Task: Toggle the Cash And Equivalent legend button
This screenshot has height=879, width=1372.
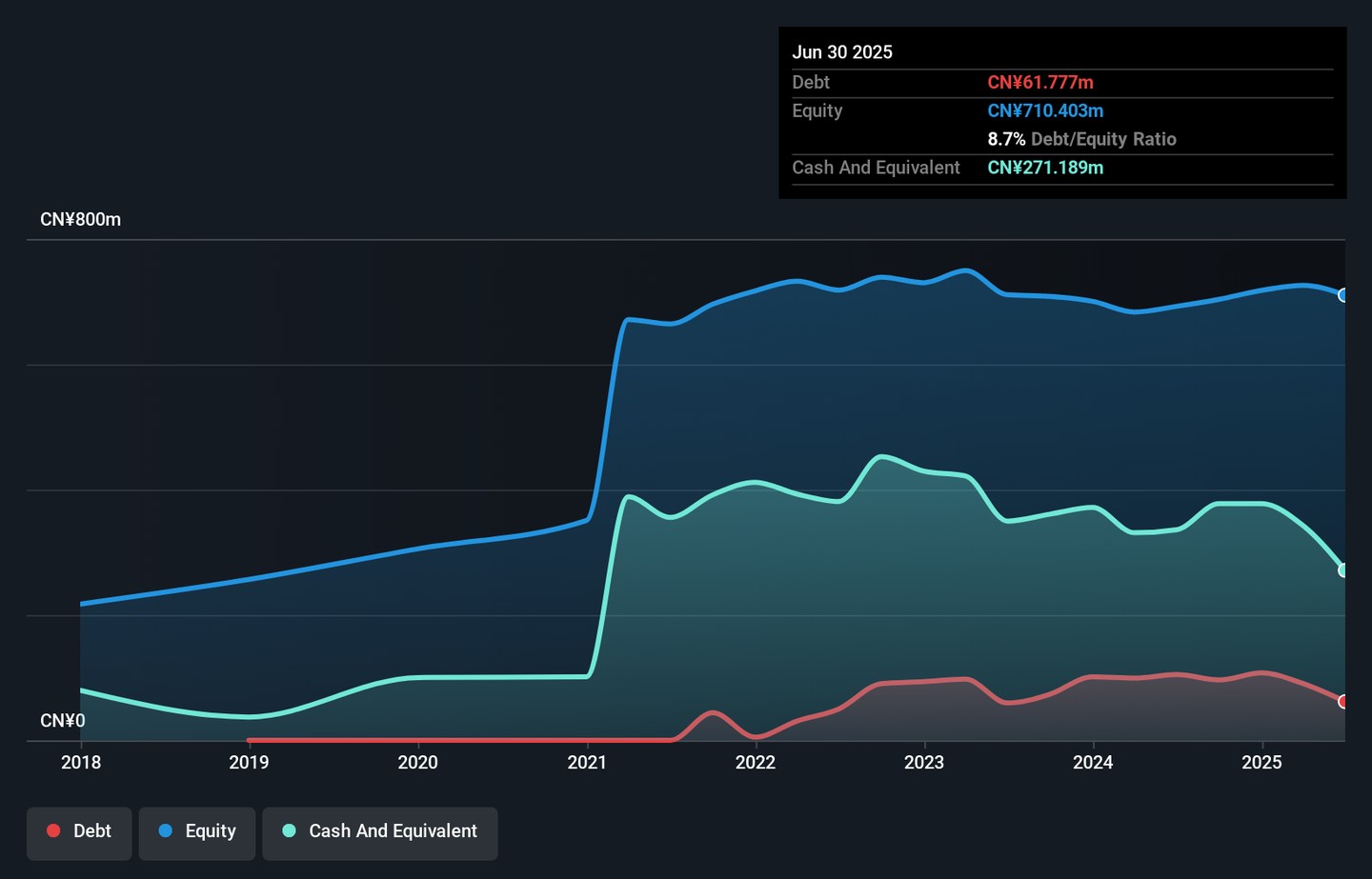Action: pos(380,833)
